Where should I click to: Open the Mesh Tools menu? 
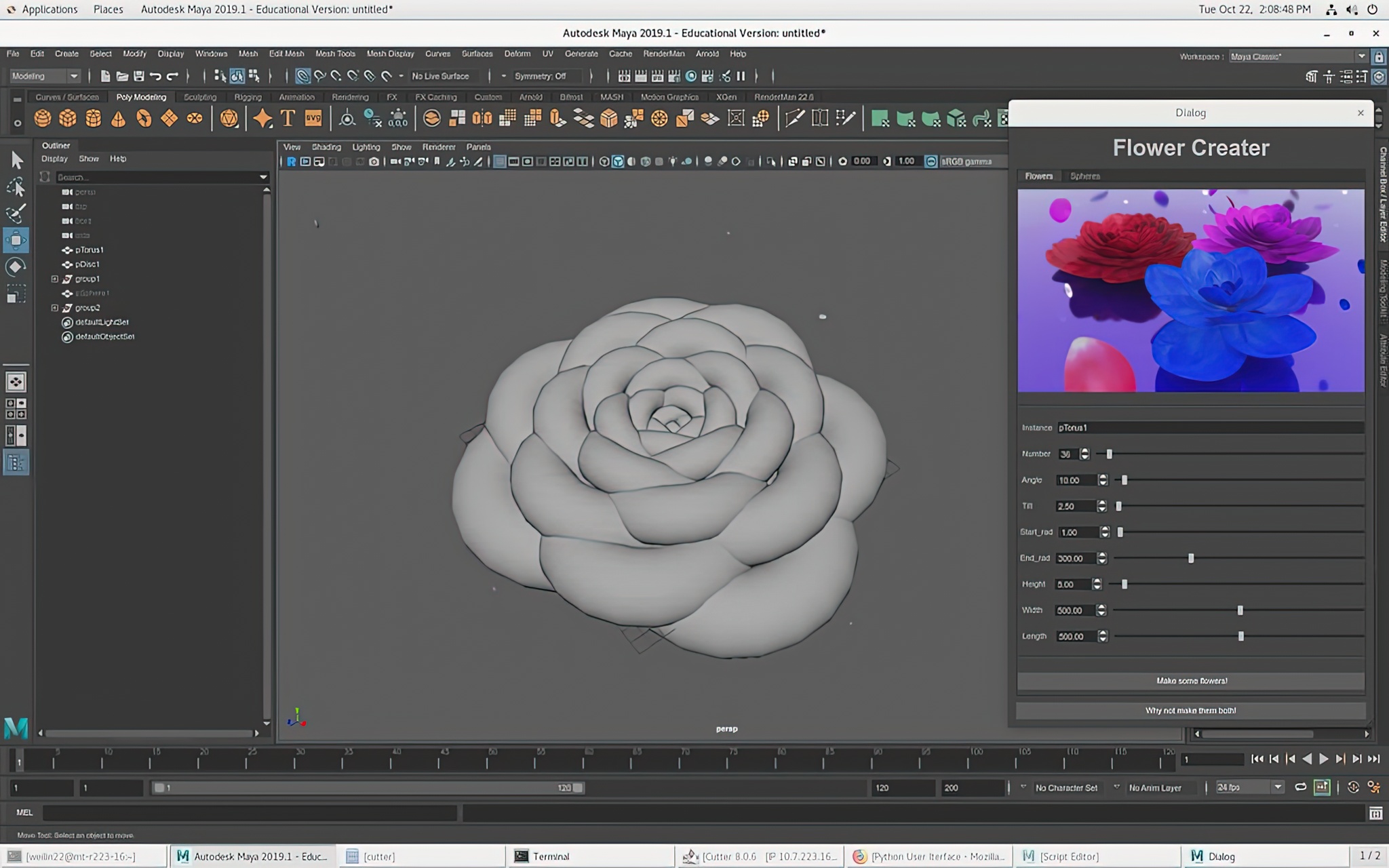(334, 54)
